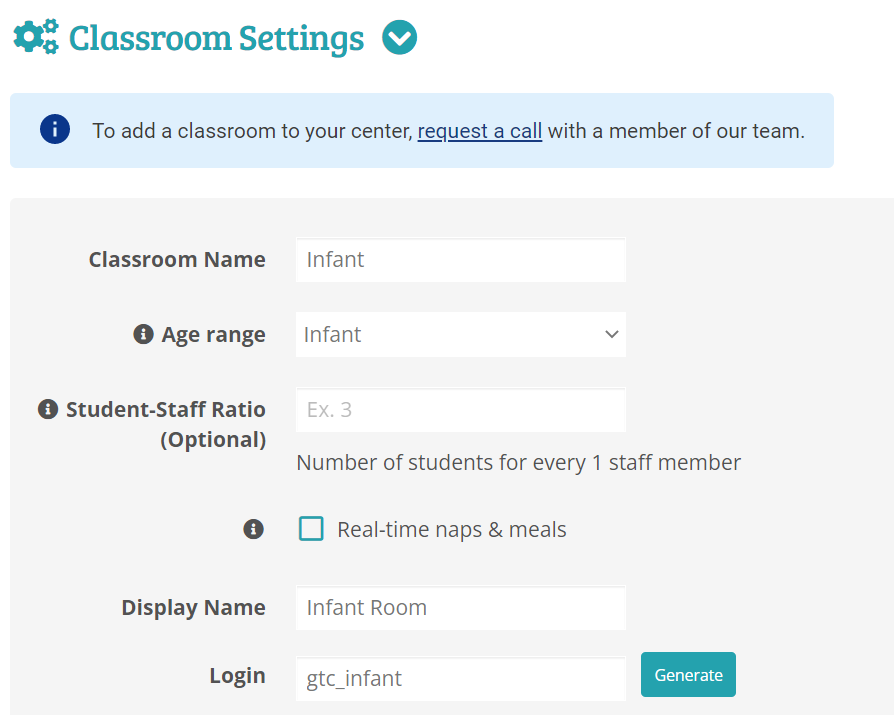Screen dimensions: 894x715
Task: Click the Login label
Action: (x=237, y=675)
